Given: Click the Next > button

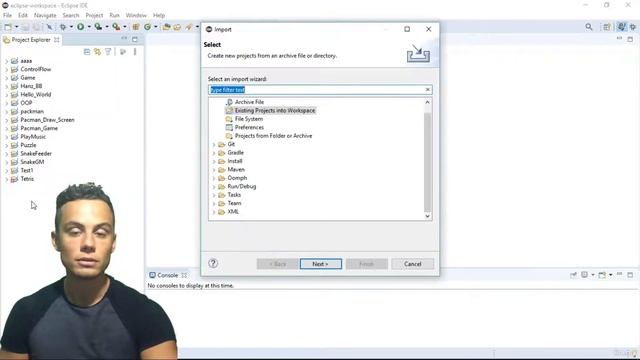Looking at the screenshot, I should tap(321, 264).
